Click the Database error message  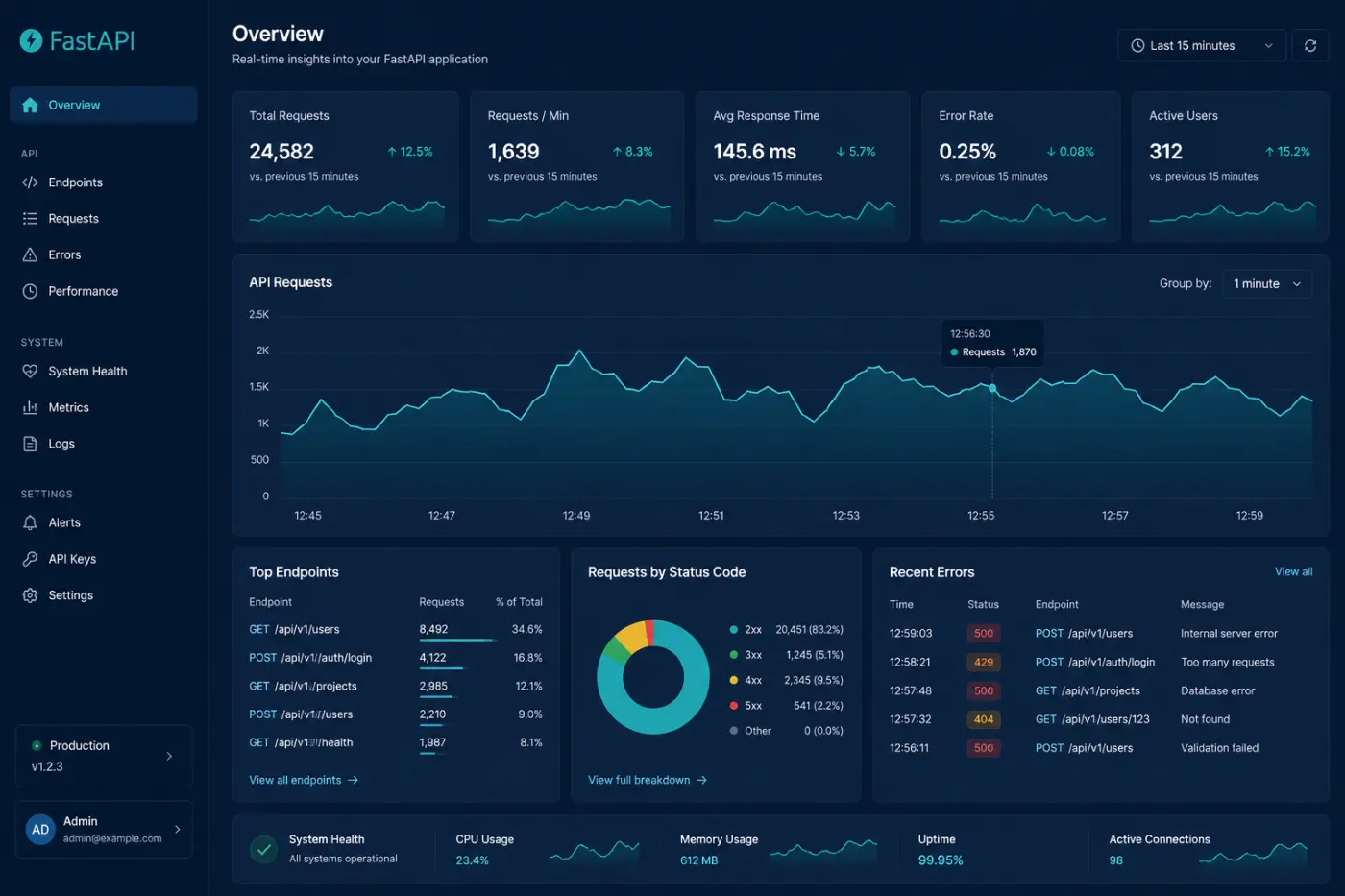point(1217,690)
